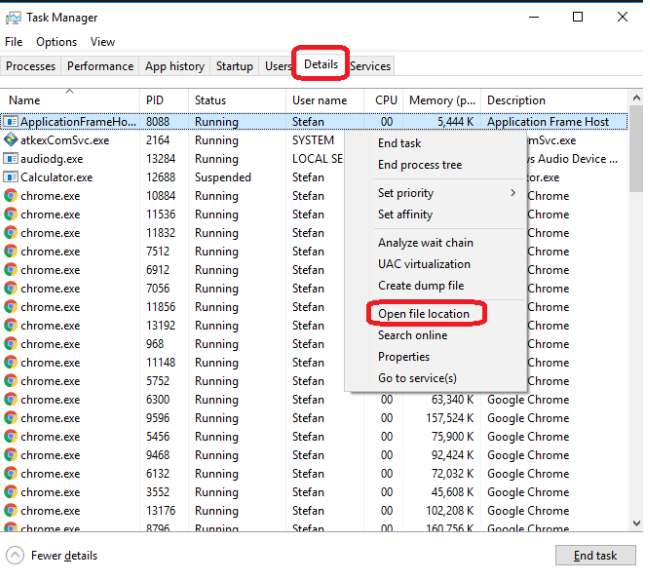Screen dimensions: 650x573
Task: Click the ApplicationFrameHost process icon
Action: (x=11, y=122)
